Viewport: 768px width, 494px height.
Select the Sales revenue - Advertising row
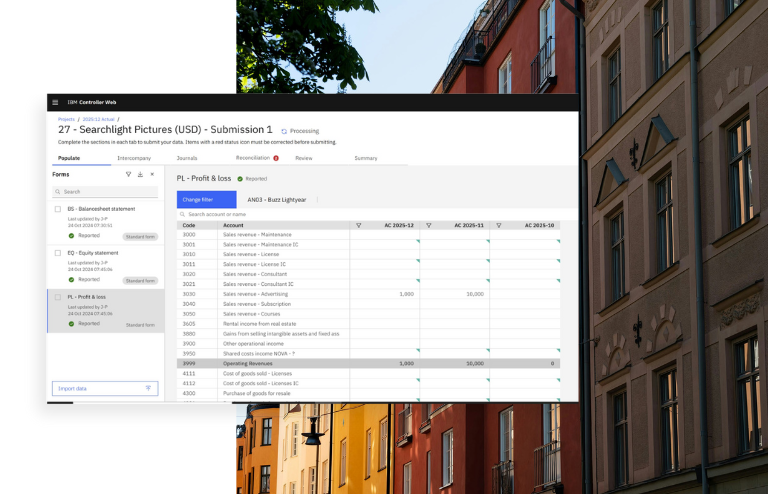pos(285,294)
